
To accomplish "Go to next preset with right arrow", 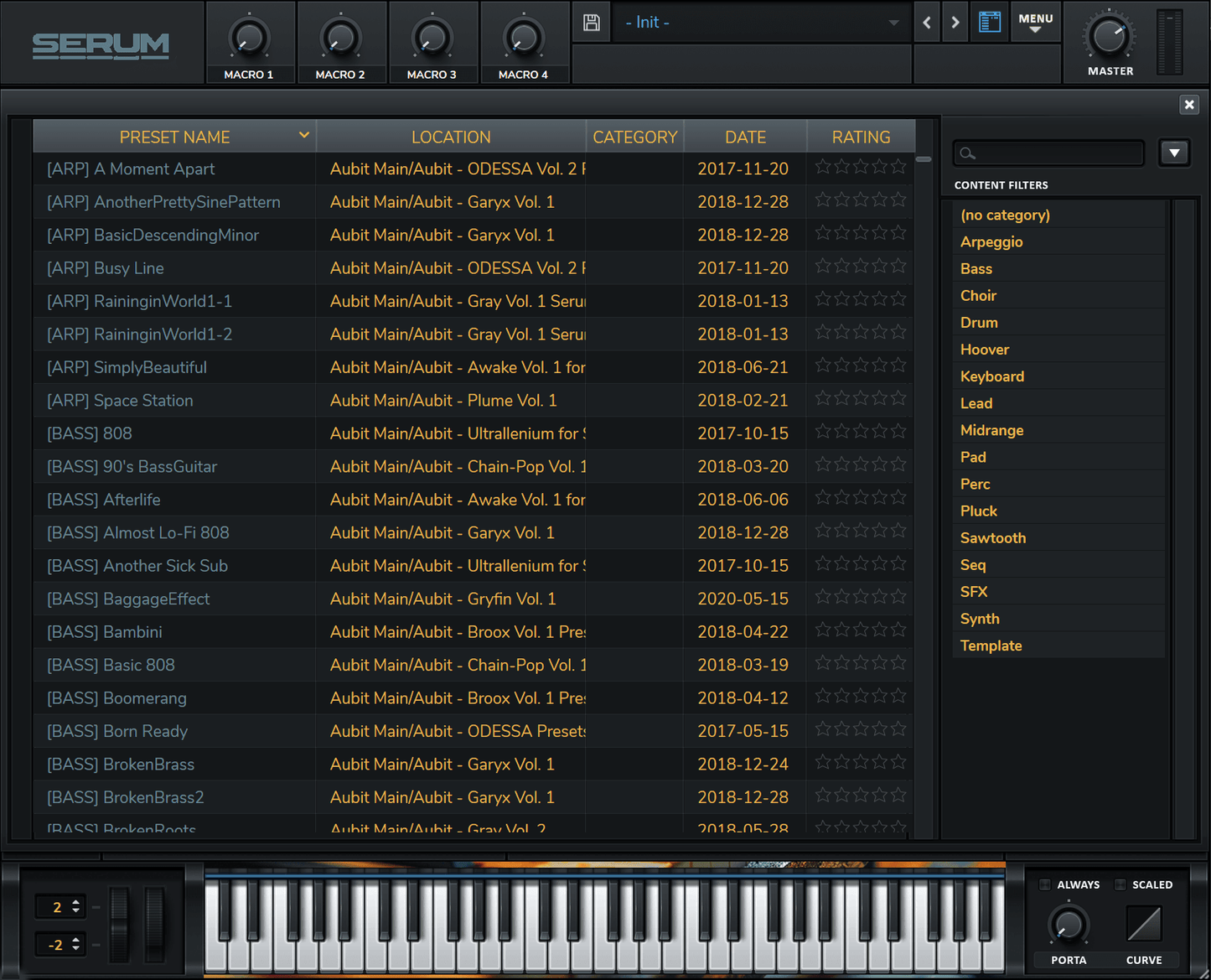I will pyautogui.click(x=955, y=23).
